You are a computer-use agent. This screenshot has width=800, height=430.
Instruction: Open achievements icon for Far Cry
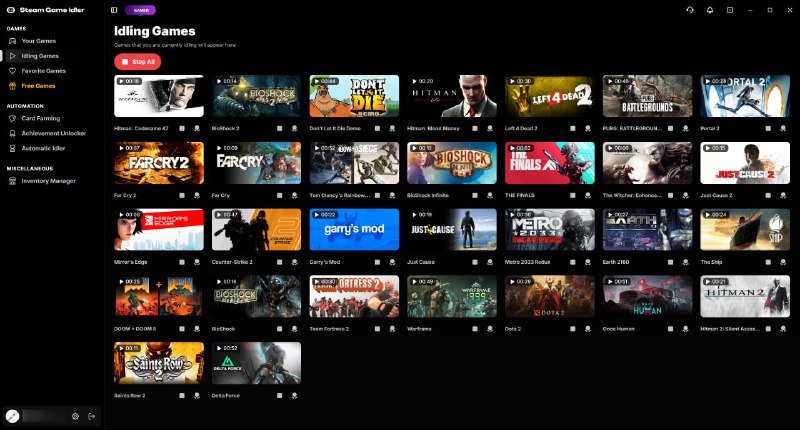[x=294, y=195]
